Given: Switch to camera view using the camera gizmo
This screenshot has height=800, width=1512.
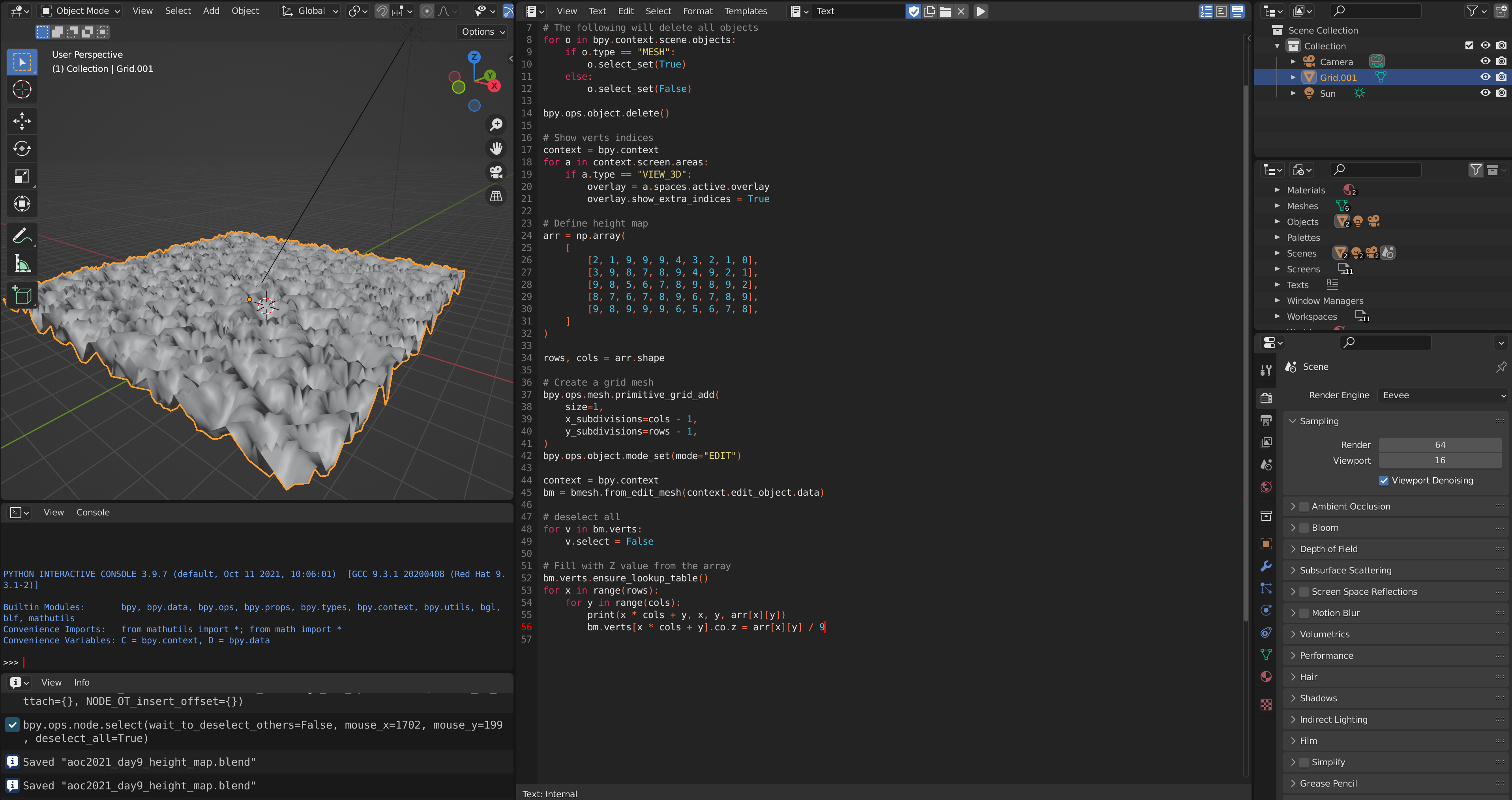Looking at the screenshot, I should pos(496,171).
